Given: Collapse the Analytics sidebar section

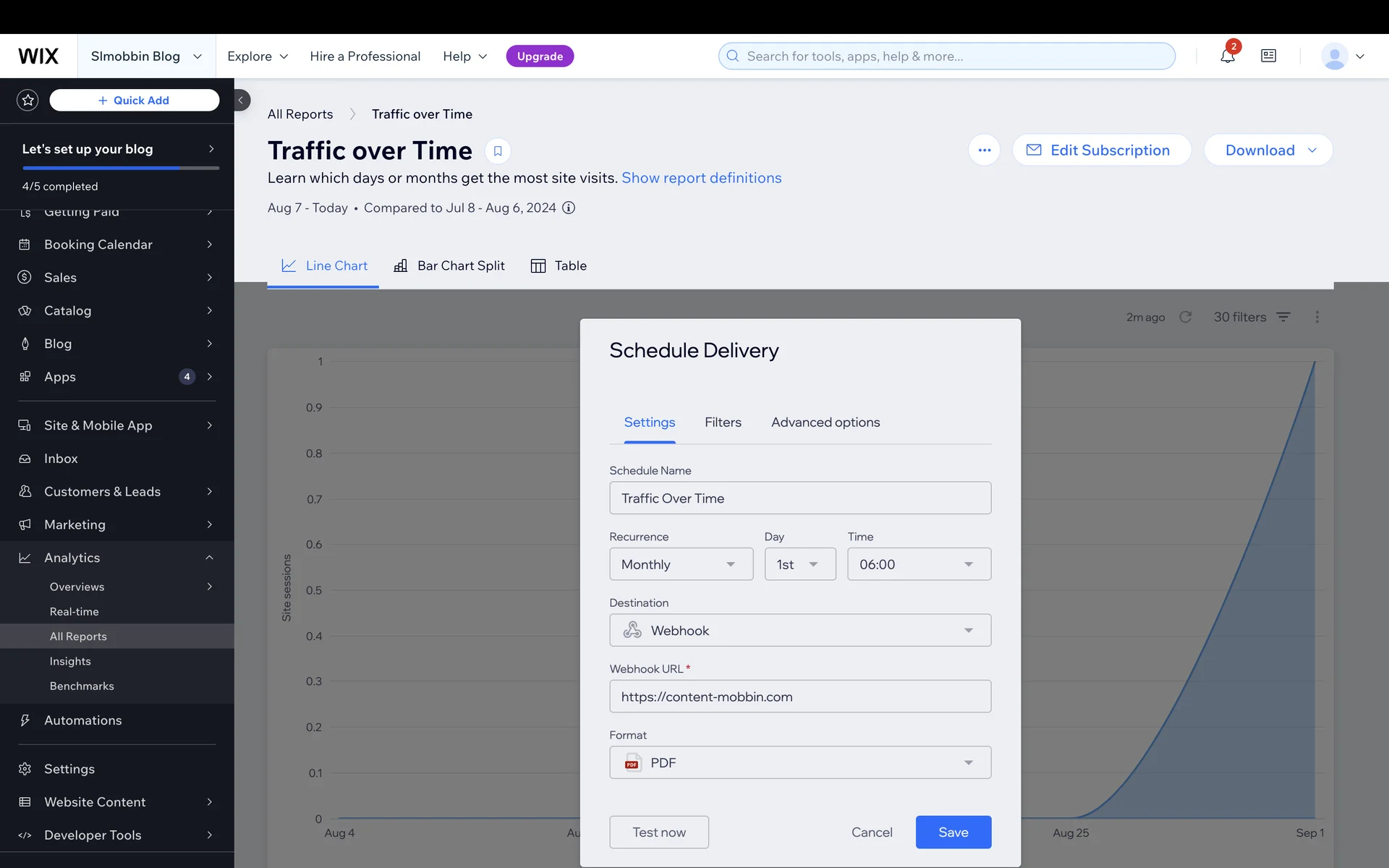Looking at the screenshot, I should click(209, 558).
